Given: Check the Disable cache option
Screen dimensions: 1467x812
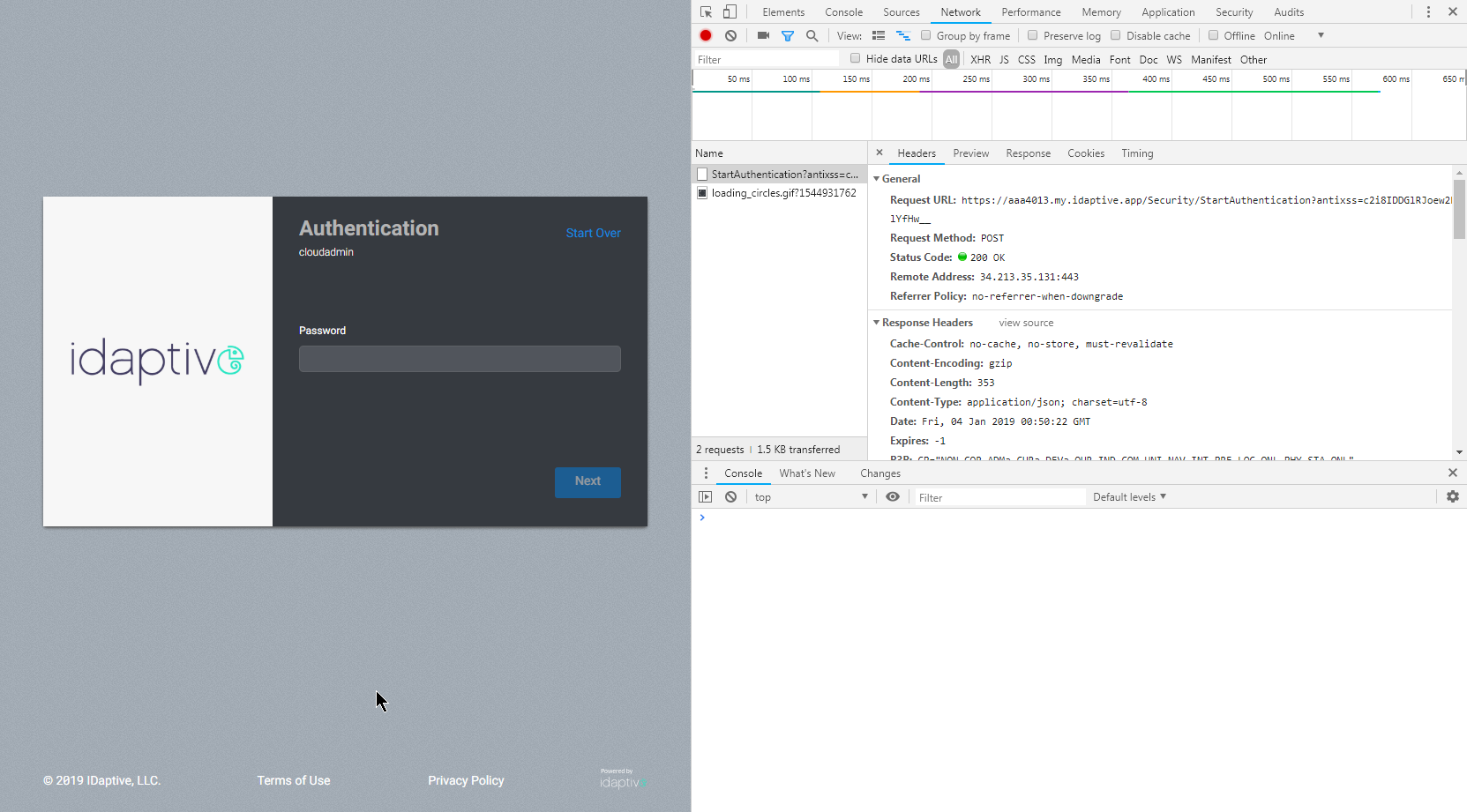Looking at the screenshot, I should [x=1116, y=35].
